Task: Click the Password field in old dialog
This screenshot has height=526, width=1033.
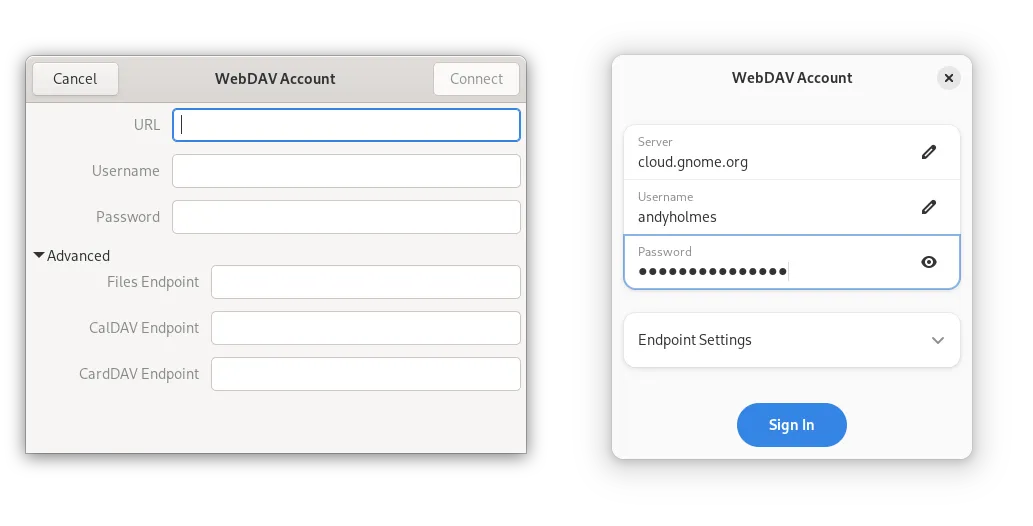Action: point(346,217)
